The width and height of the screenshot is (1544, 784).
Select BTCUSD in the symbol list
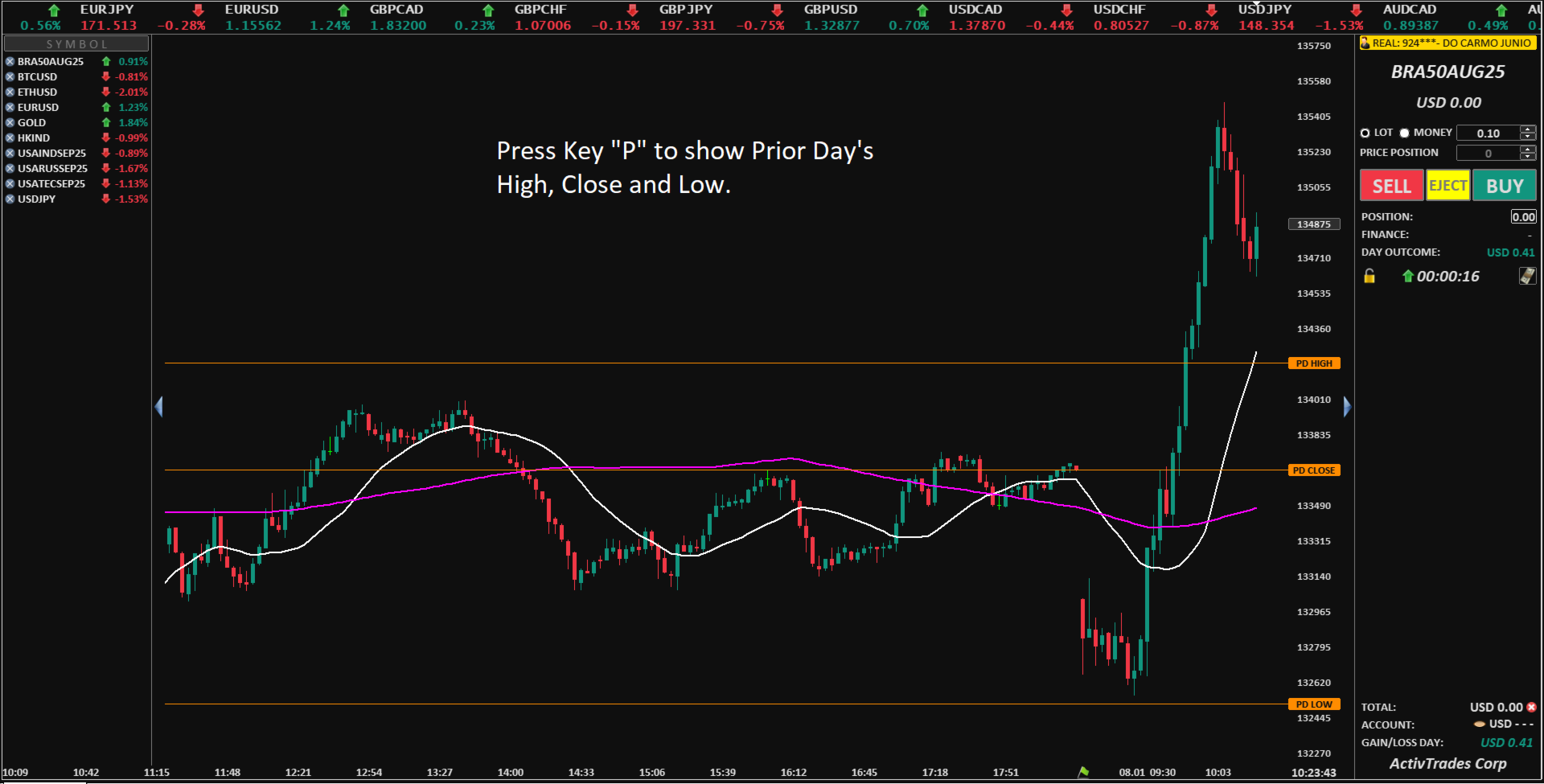point(37,77)
